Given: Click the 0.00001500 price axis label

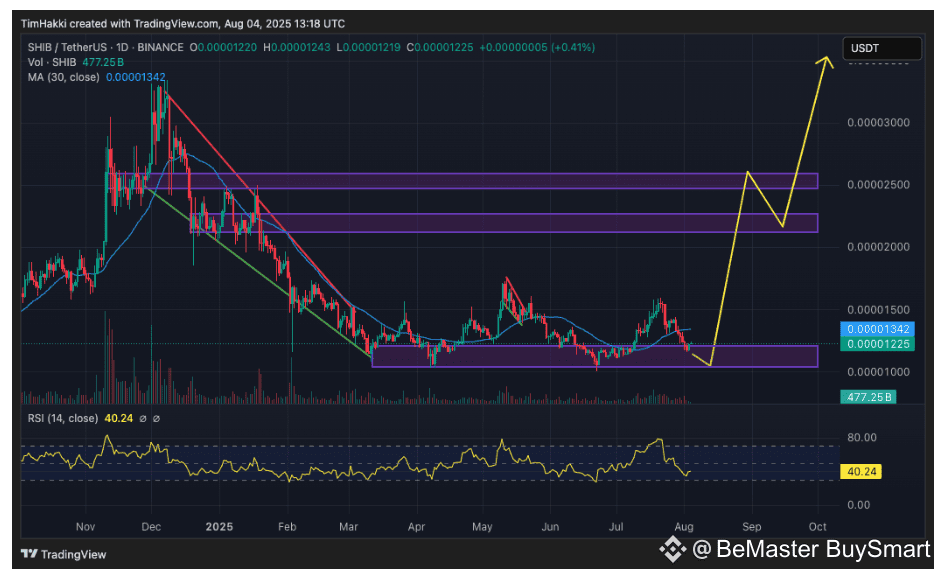Looking at the screenshot, I should pos(878,310).
